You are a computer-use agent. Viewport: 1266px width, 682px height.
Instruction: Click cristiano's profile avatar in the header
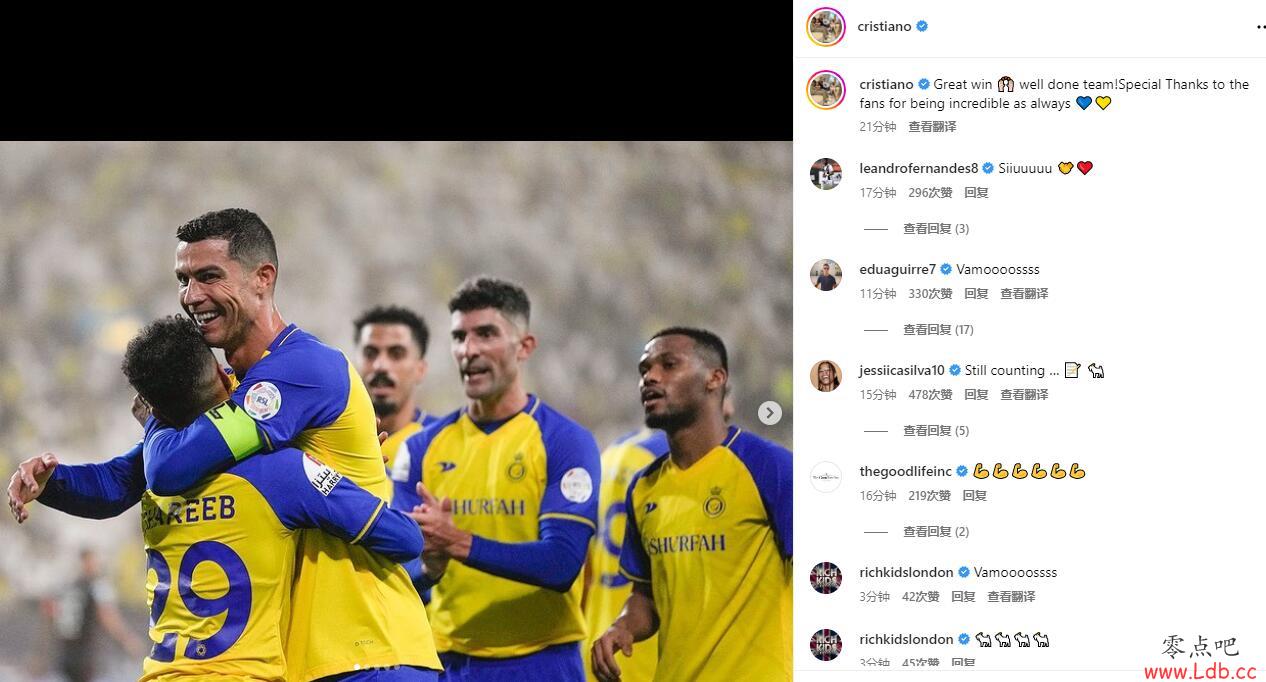pyautogui.click(x=826, y=27)
